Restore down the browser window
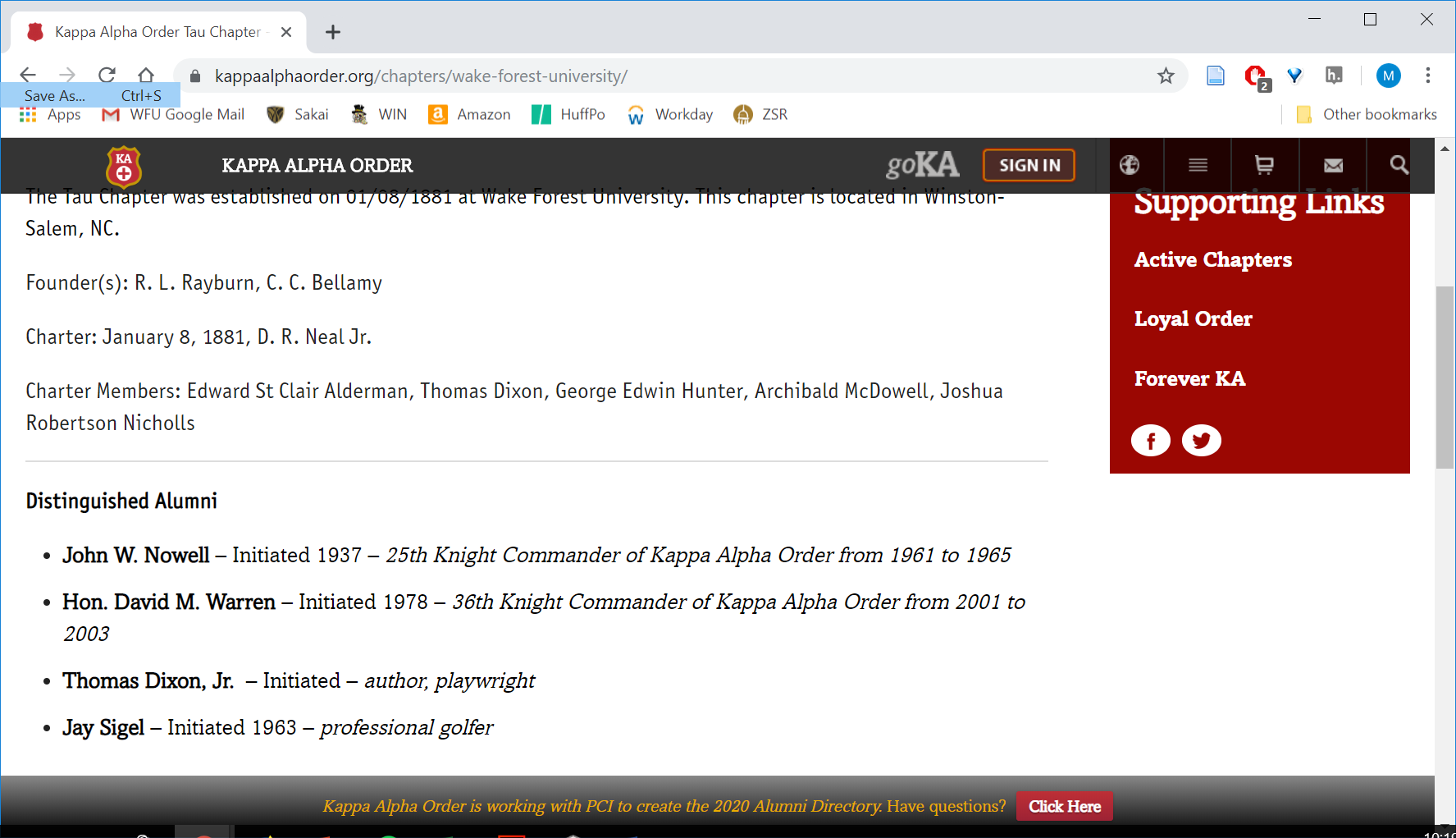Image resolution: width=1456 pixels, height=838 pixels. point(1370,19)
